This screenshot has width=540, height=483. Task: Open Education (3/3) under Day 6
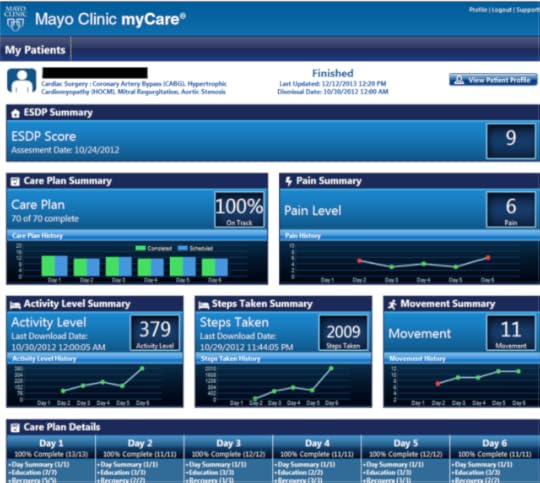[x=477, y=472]
